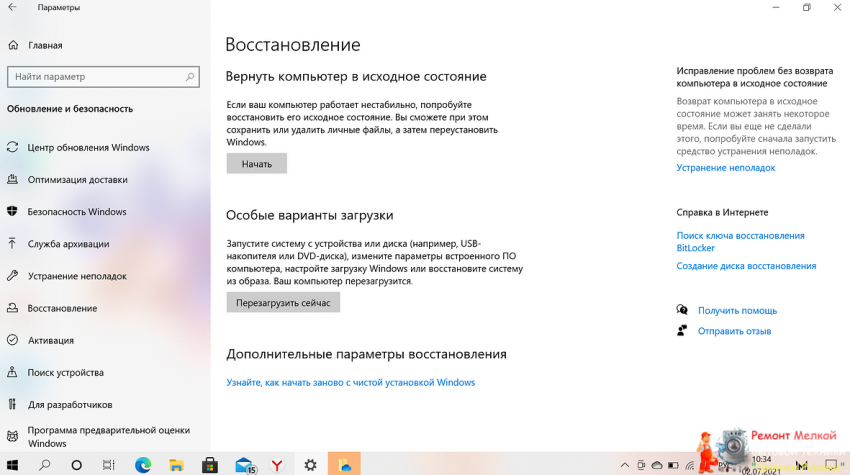Open Для разработчиков settings

pos(70,405)
